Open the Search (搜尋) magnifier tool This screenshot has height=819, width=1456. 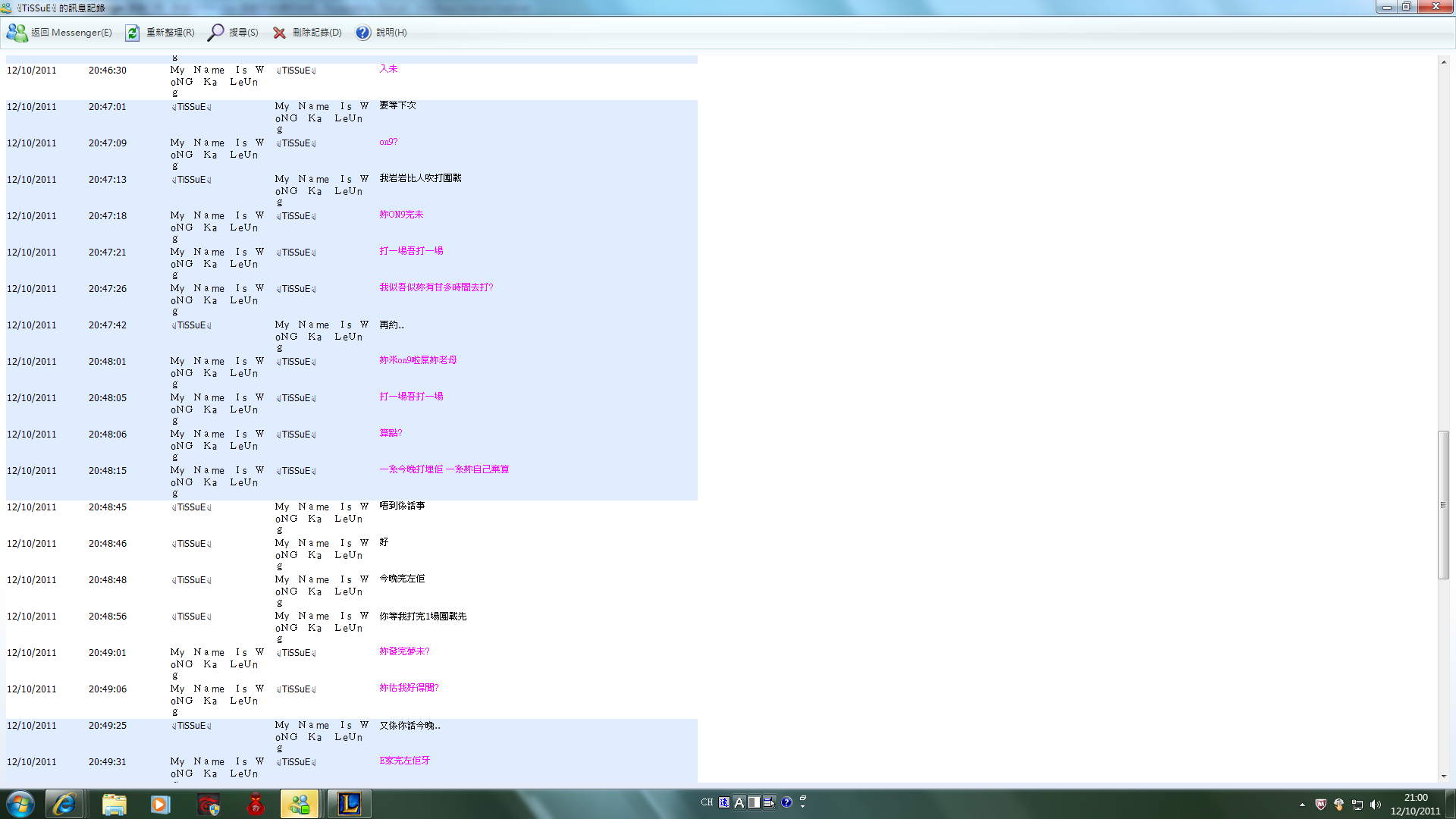pos(216,33)
